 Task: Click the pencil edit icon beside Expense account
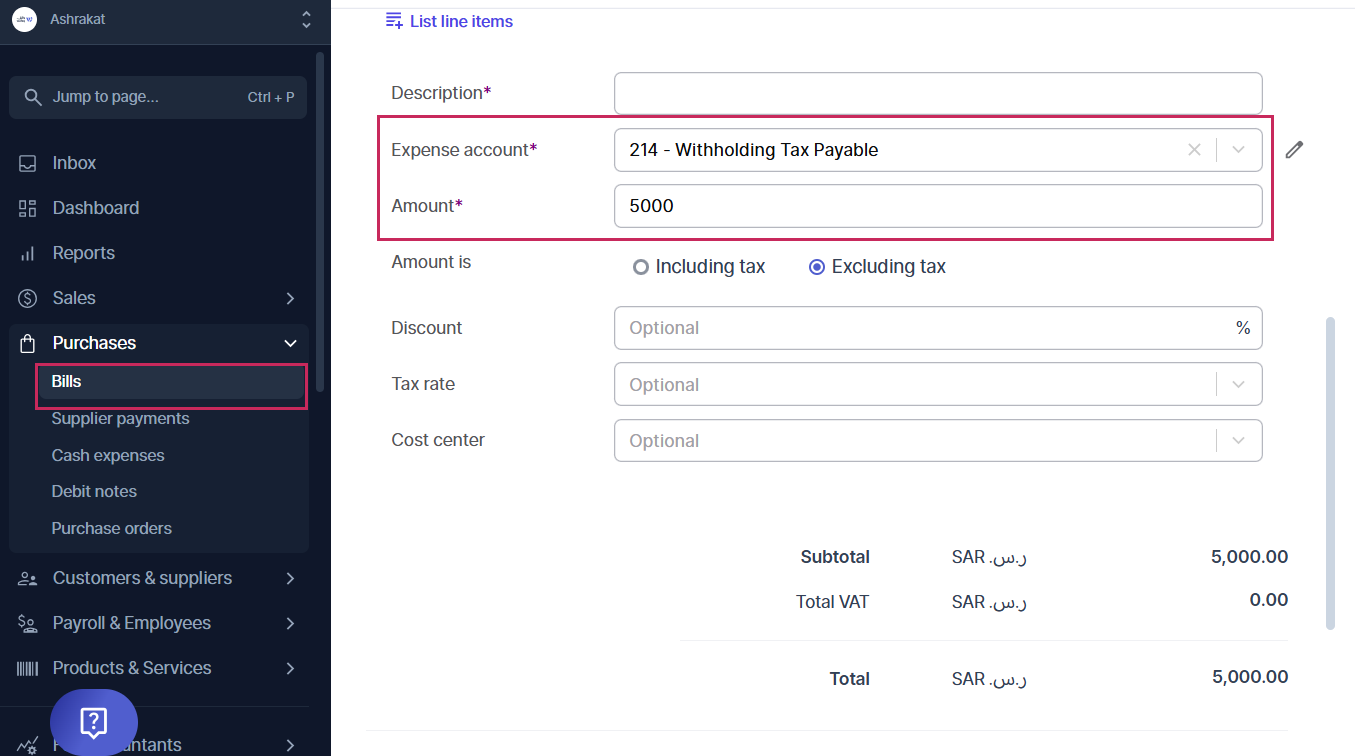pyautogui.click(x=1294, y=150)
